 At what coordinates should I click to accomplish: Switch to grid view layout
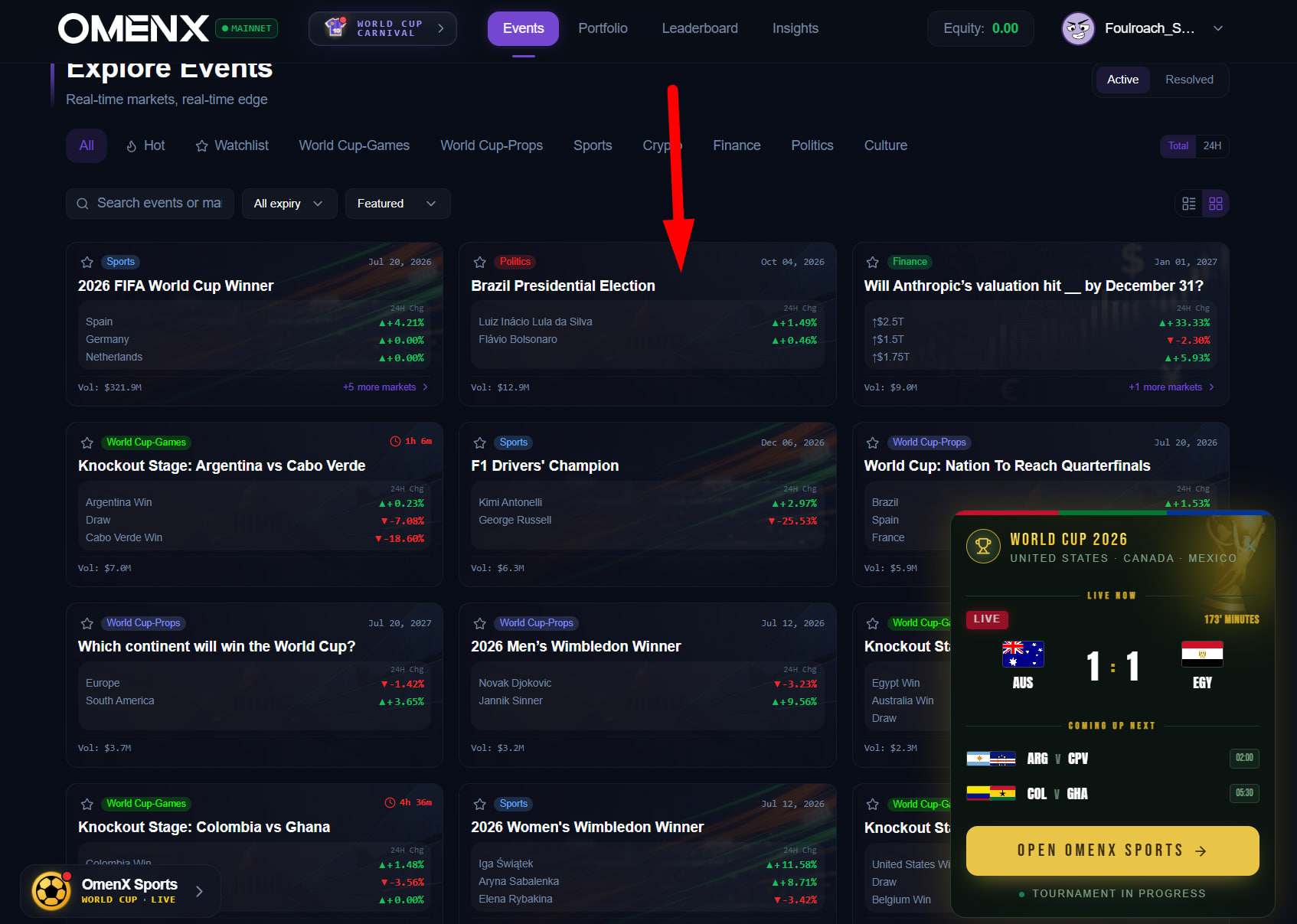pyautogui.click(x=1216, y=204)
